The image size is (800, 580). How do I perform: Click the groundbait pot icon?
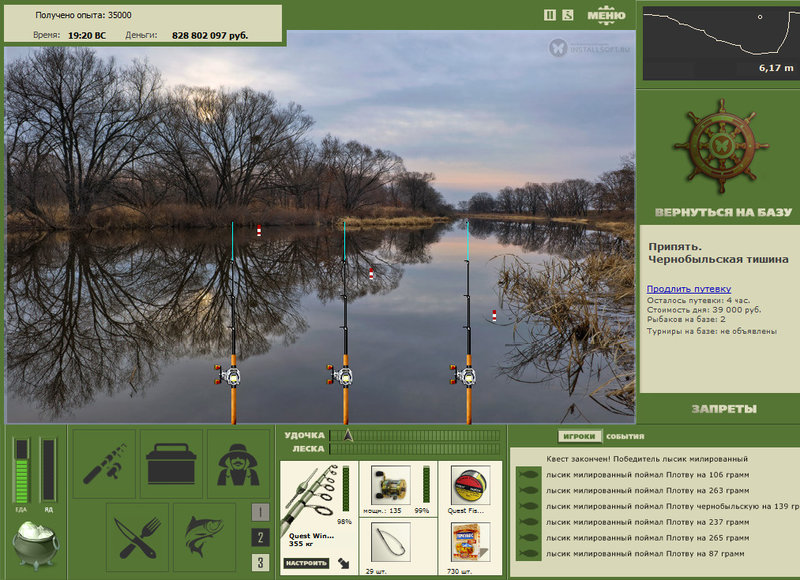[x=35, y=545]
